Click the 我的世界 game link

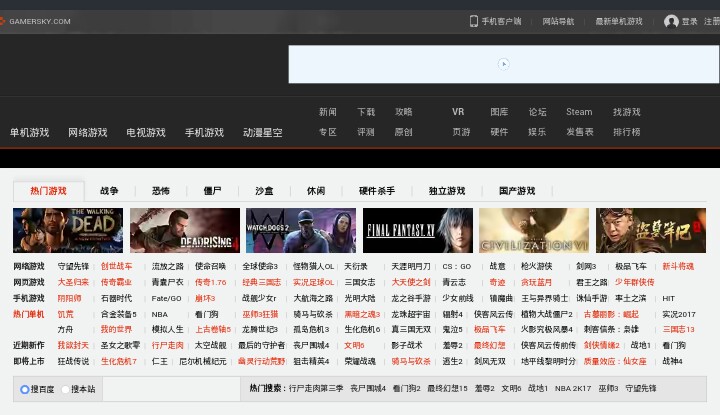tap(117, 330)
